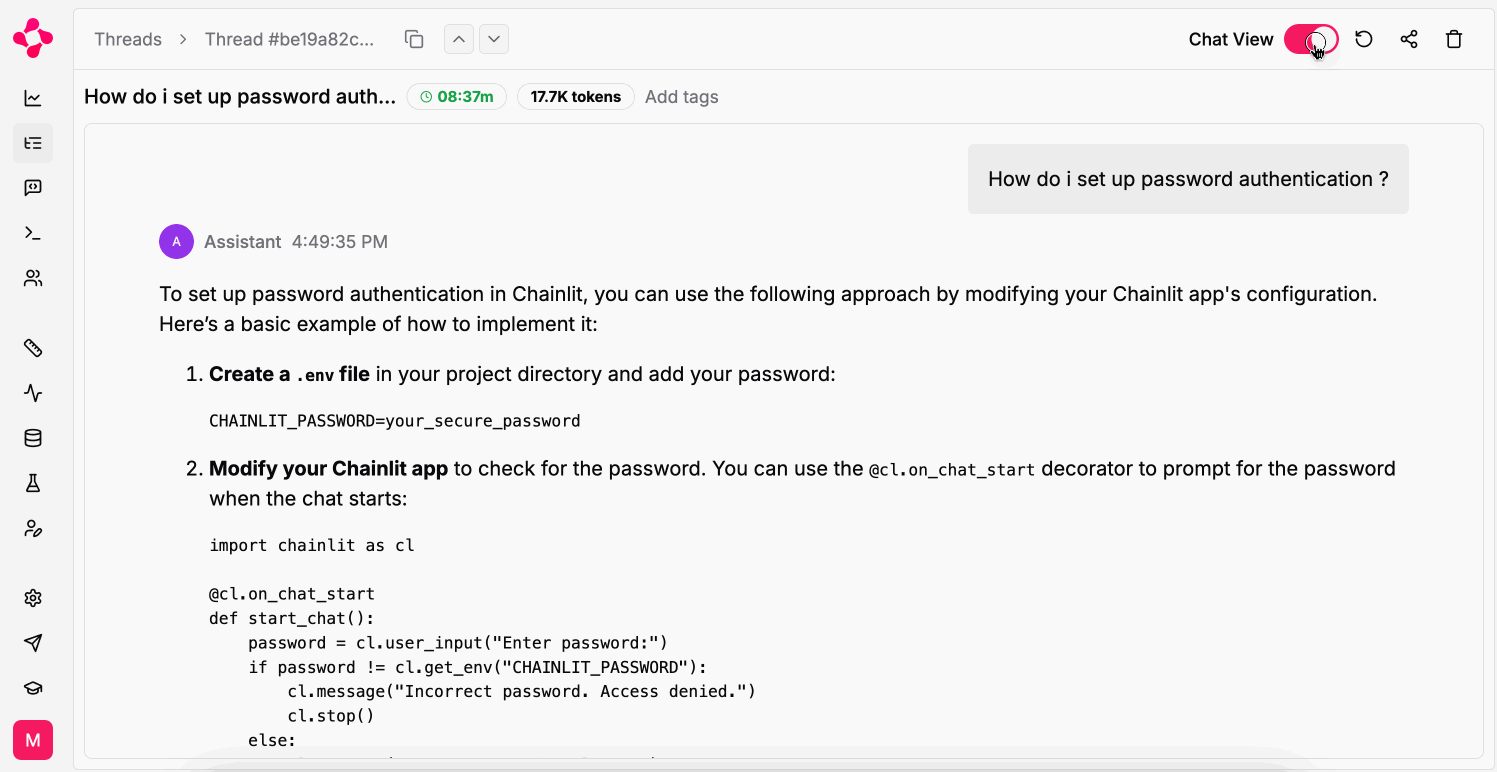The width and height of the screenshot is (1497, 772).
Task: Click the 'Create a .env file' step text
Action: [289, 374]
